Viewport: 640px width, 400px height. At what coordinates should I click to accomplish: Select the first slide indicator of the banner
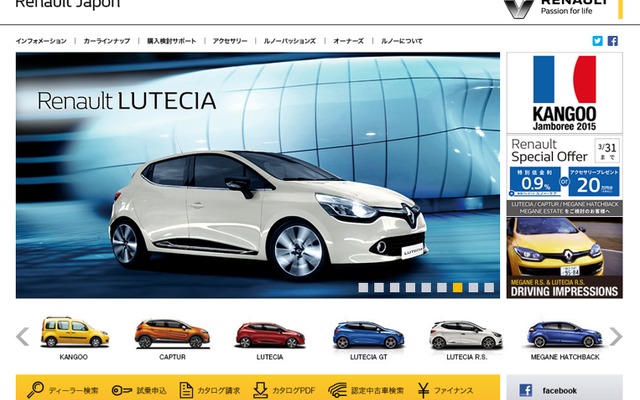point(363,288)
